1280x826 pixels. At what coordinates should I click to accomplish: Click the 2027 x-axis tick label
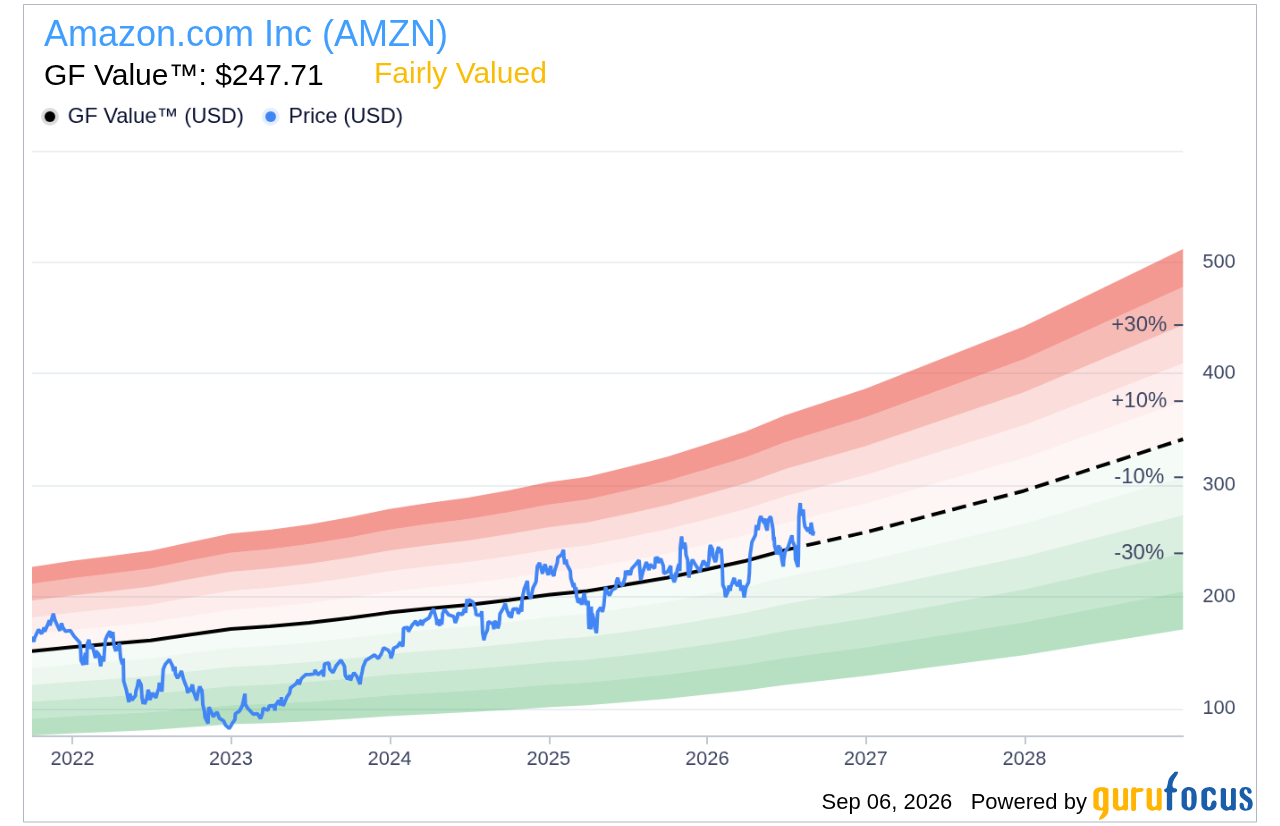(866, 758)
